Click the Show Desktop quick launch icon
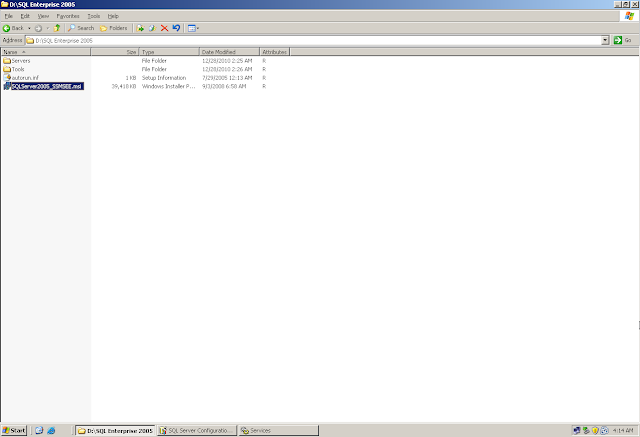Screen dimensions: 640x437 (39, 430)
